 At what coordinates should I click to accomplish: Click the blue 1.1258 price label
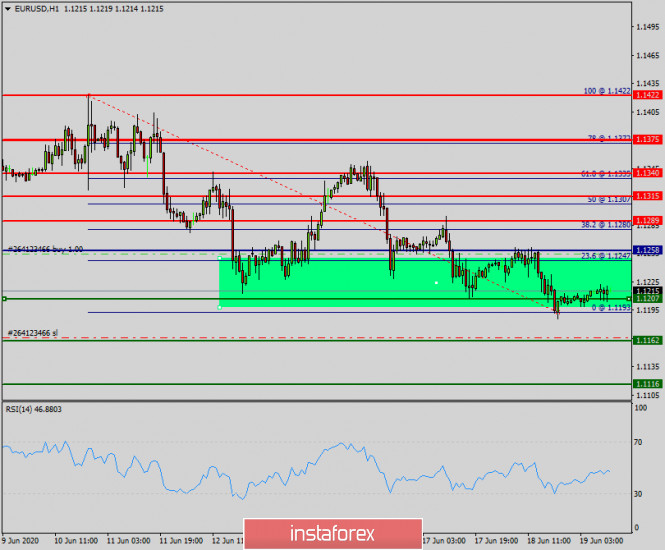click(648, 250)
